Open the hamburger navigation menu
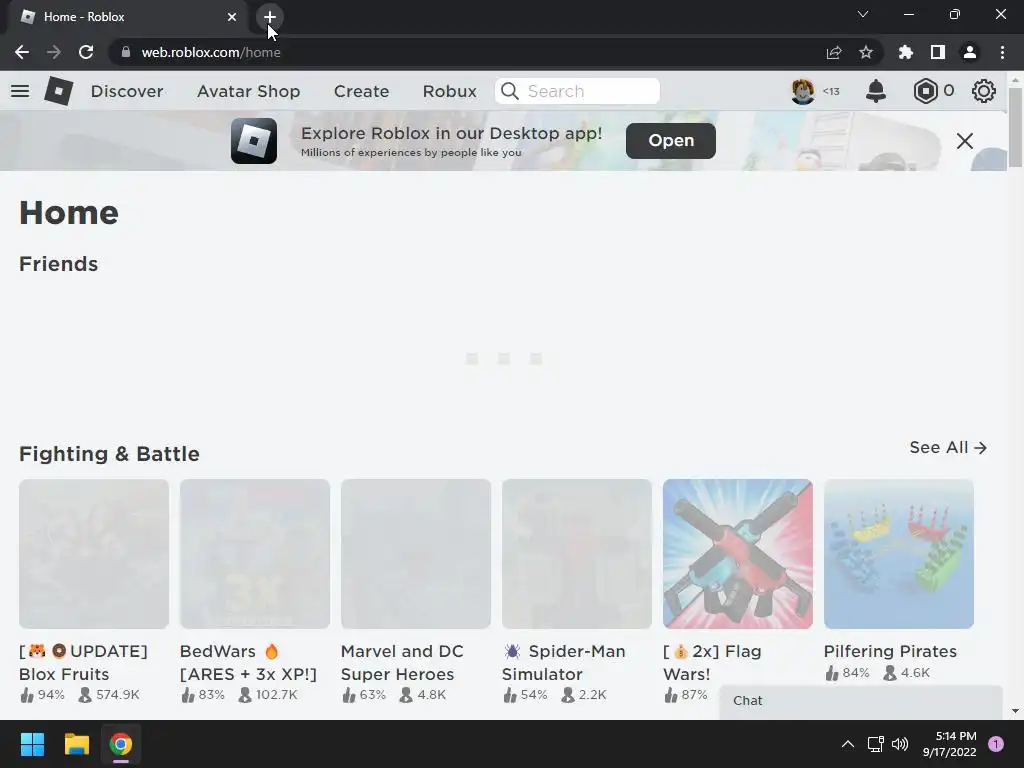 [x=20, y=91]
